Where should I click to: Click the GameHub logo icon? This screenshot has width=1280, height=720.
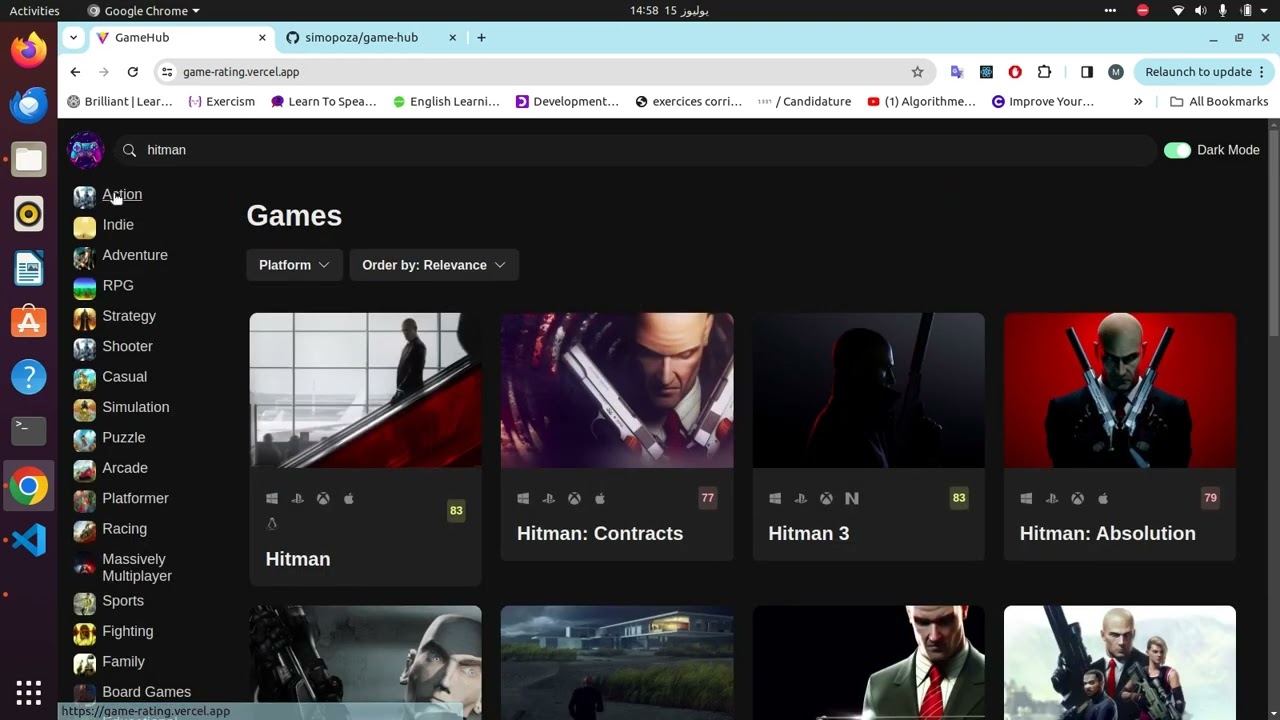click(x=85, y=150)
